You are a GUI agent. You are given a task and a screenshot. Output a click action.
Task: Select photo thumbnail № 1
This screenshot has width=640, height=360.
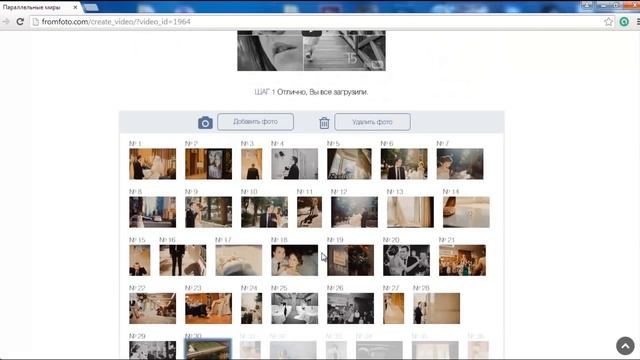[153, 164]
